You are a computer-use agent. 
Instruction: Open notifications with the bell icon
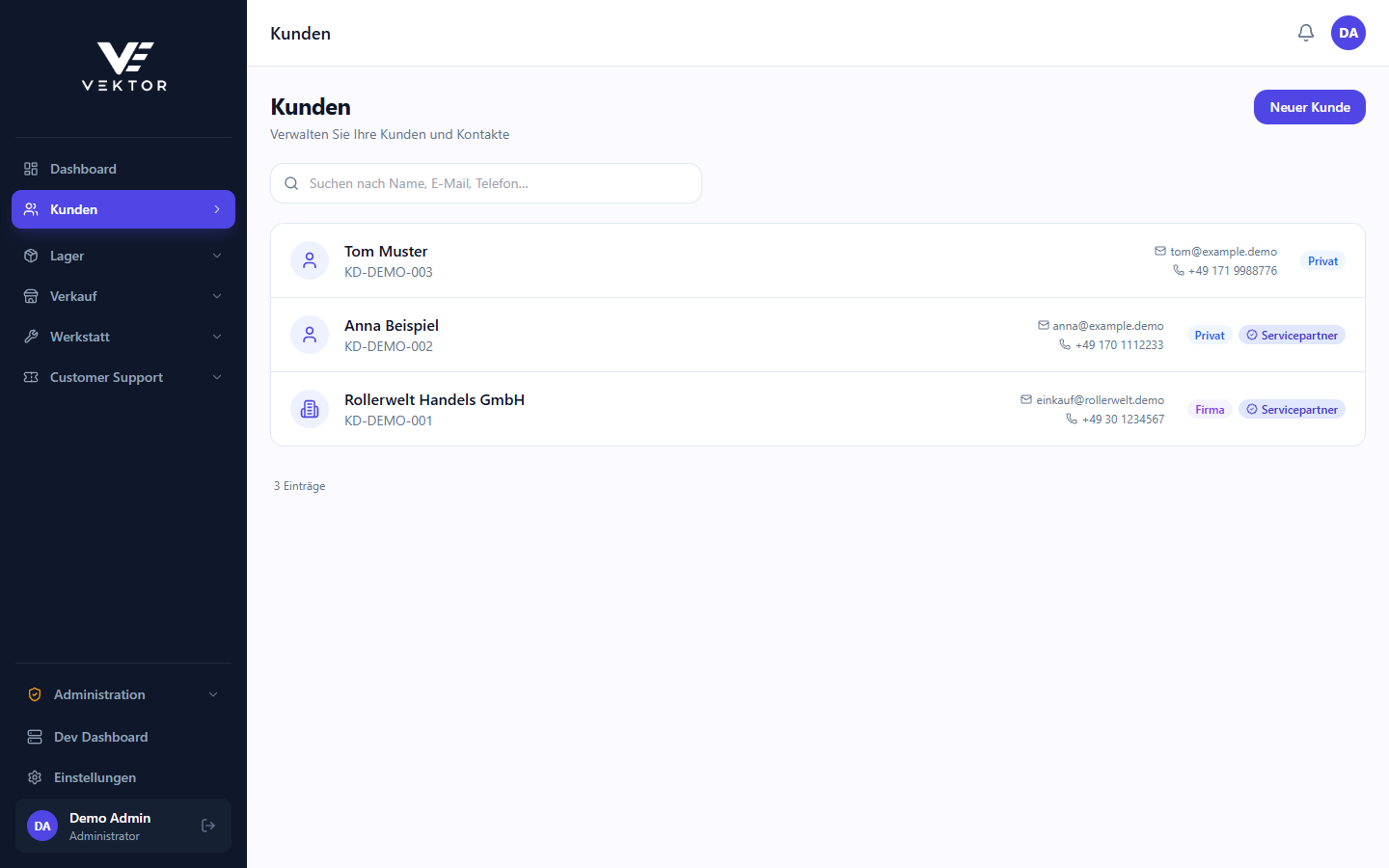coord(1306,33)
